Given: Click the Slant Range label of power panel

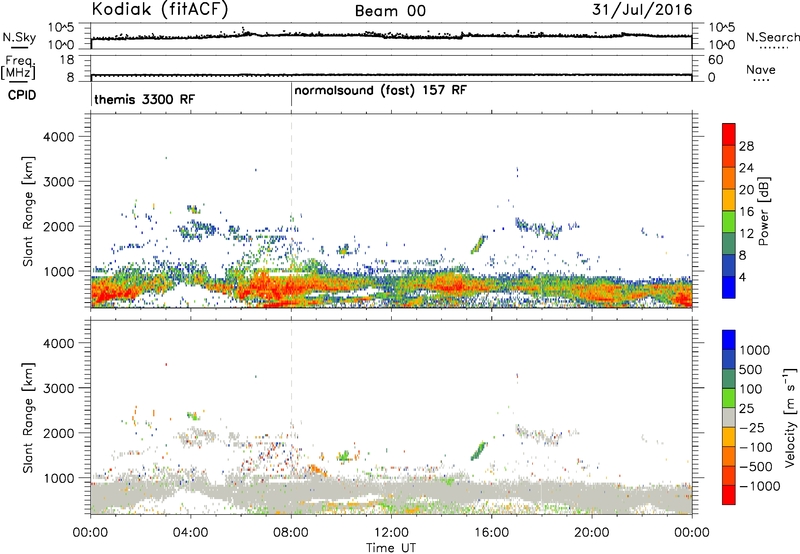Looking at the screenshot, I should click(x=28, y=212).
